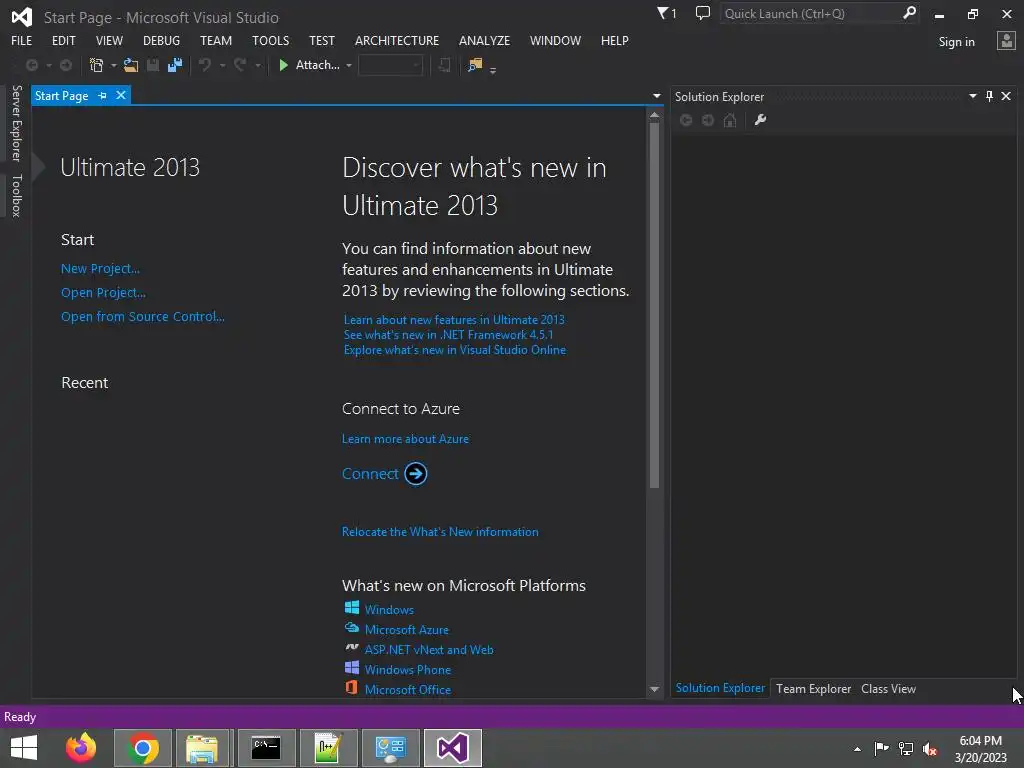The image size is (1024, 768).
Task: Open Solution Explorer window position dropdown
Action: point(972,96)
